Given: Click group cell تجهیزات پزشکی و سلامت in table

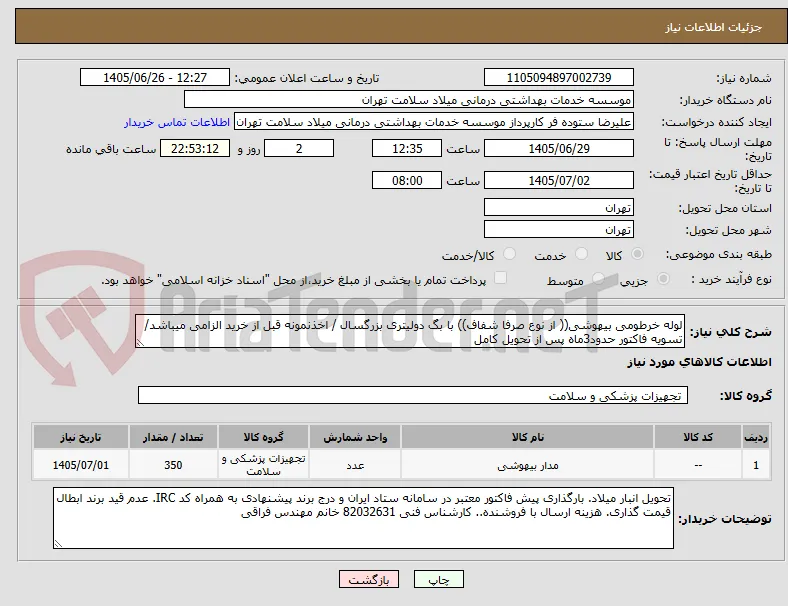Looking at the screenshot, I should point(263,465).
